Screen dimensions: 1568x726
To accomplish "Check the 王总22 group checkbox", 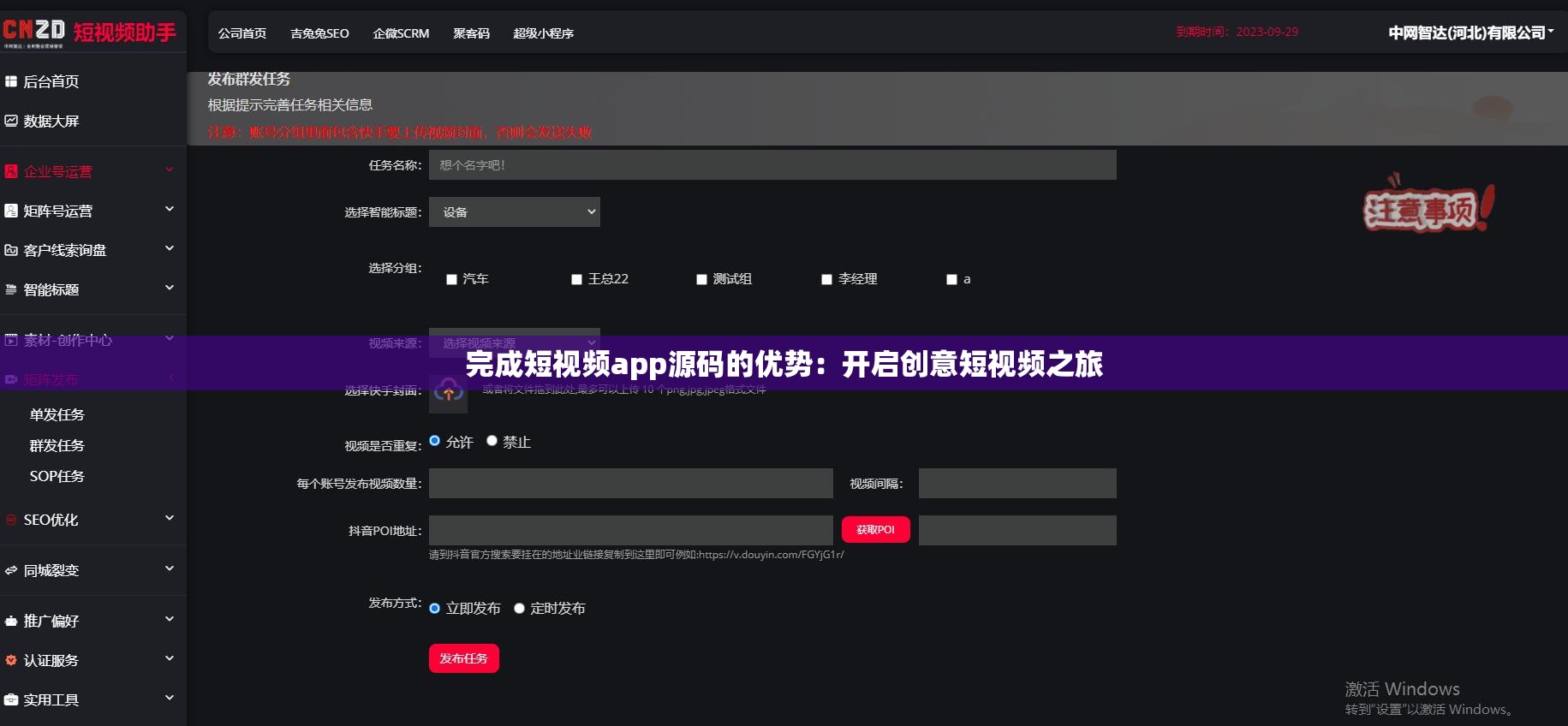I will (x=576, y=279).
